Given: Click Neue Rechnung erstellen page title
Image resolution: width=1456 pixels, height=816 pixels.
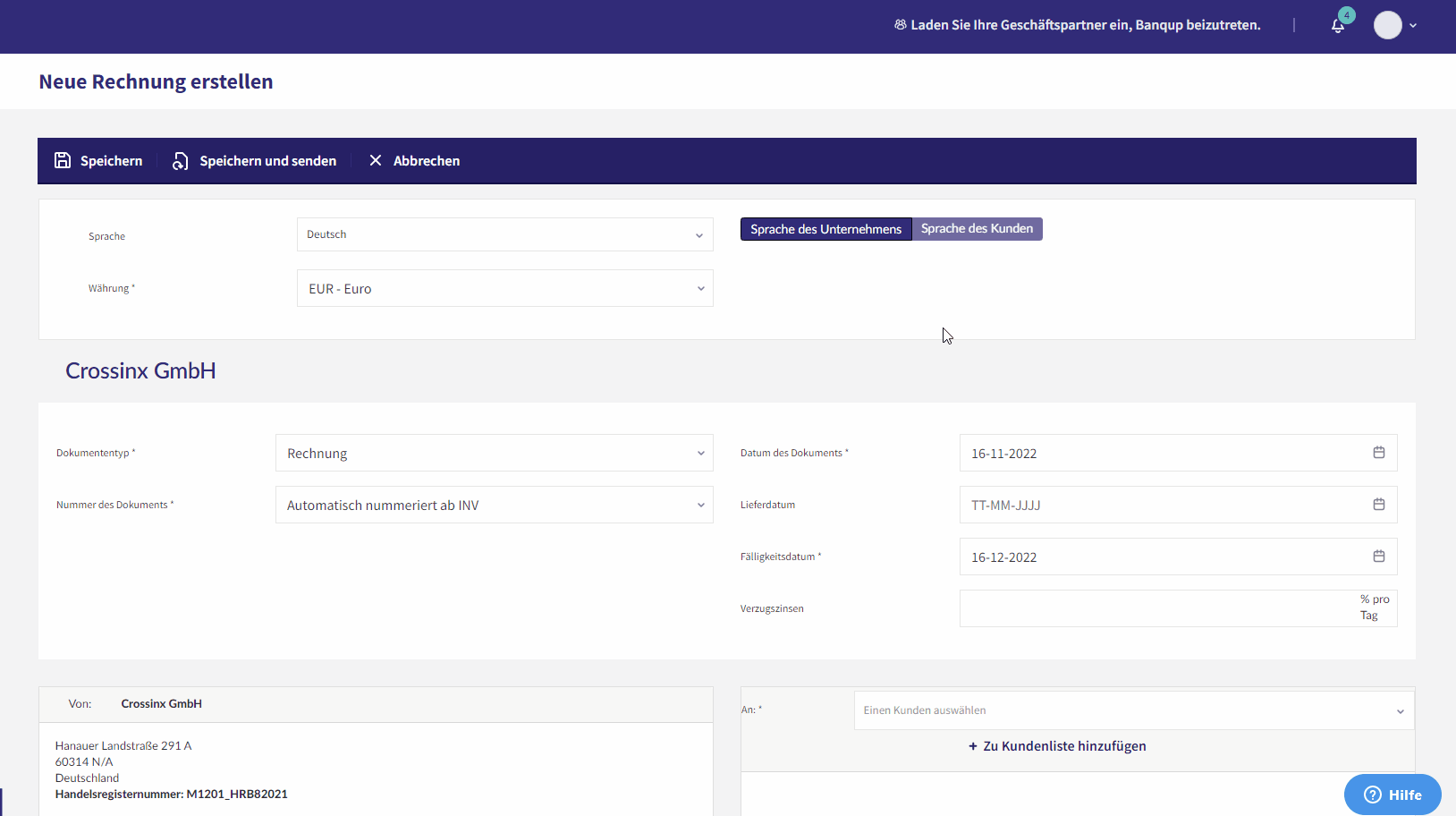Looking at the screenshot, I should (x=156, y=81).
